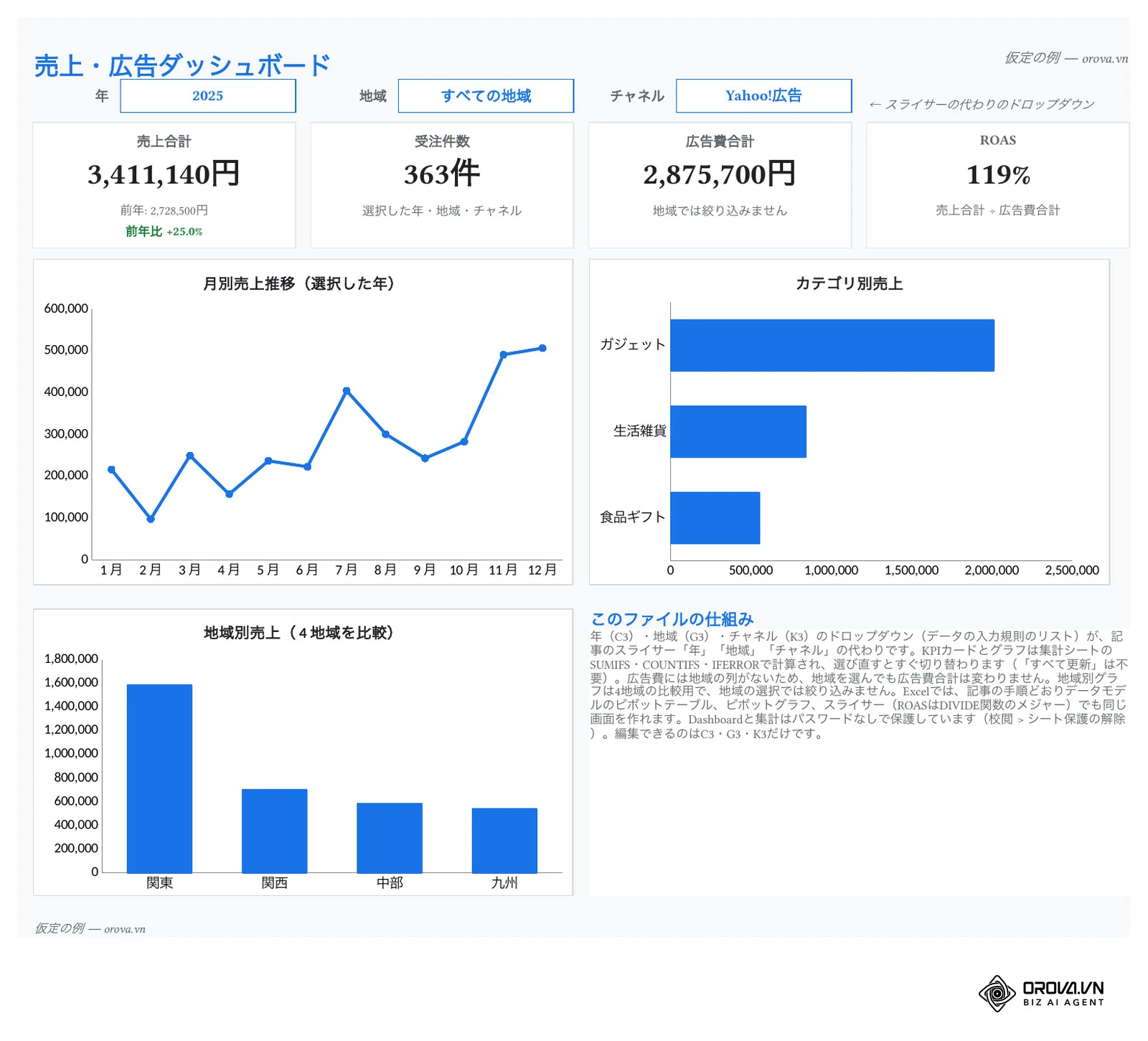Click the 地域では絞り込みません caption

coord(720,210)
